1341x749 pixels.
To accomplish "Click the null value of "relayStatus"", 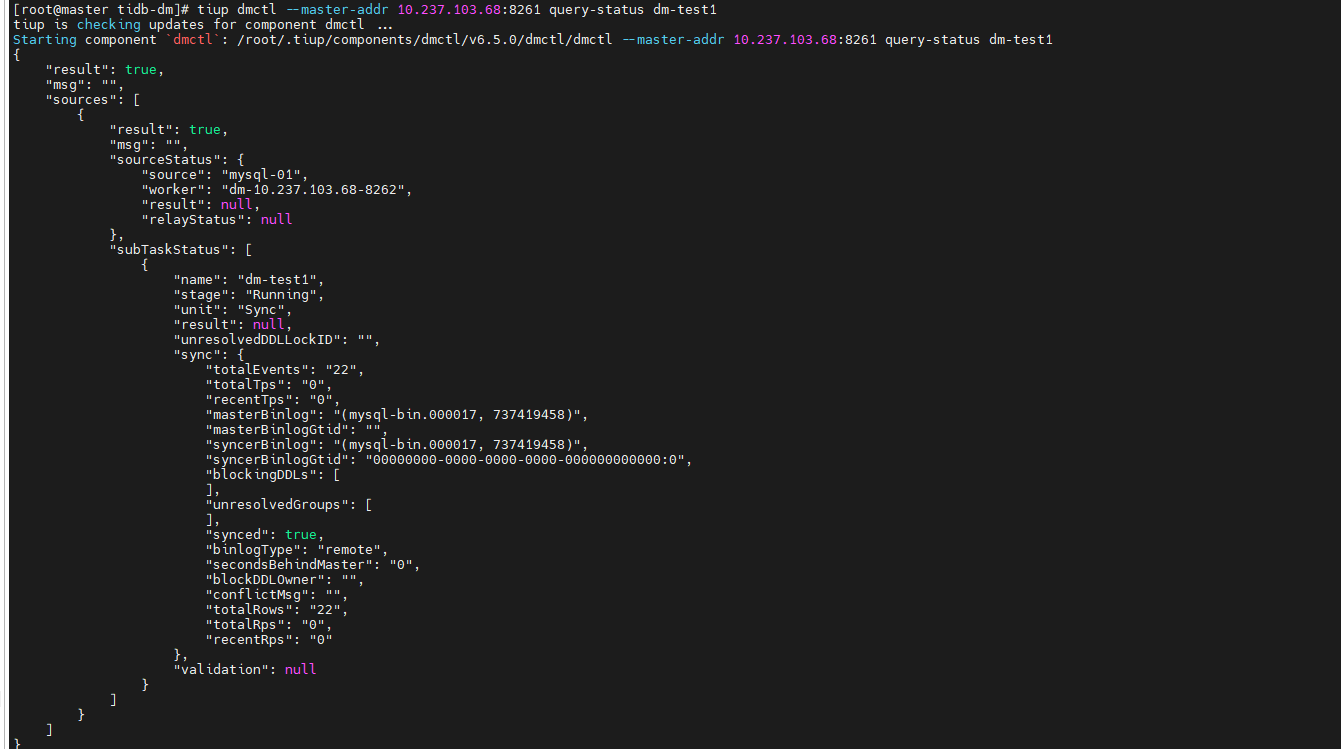I will [277, 219].
